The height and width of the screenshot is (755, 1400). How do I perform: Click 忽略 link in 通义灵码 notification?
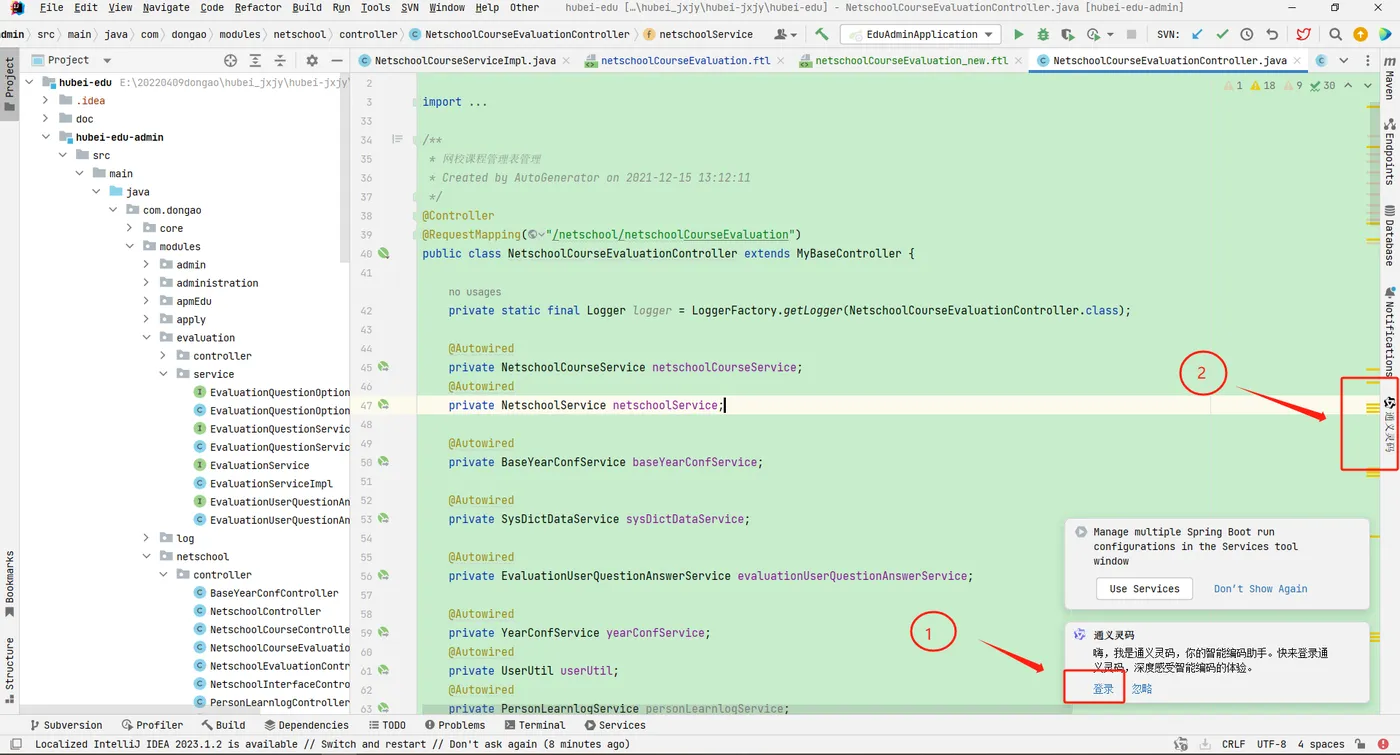click(x=1142, y=689)
